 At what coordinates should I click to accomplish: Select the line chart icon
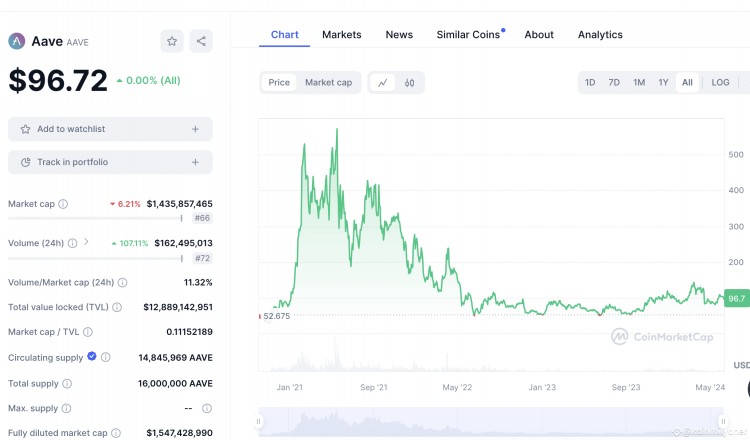point(382,82)
